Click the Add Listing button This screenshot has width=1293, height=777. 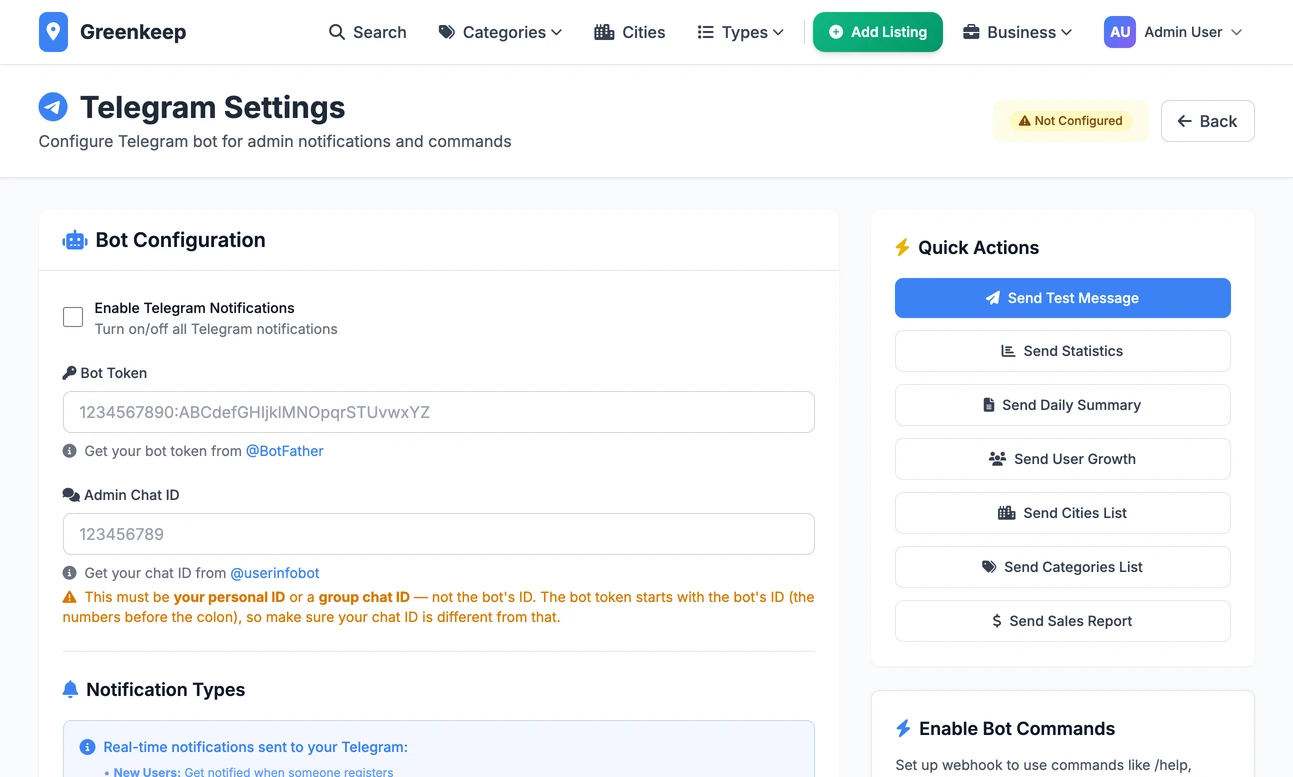point(878,32)
